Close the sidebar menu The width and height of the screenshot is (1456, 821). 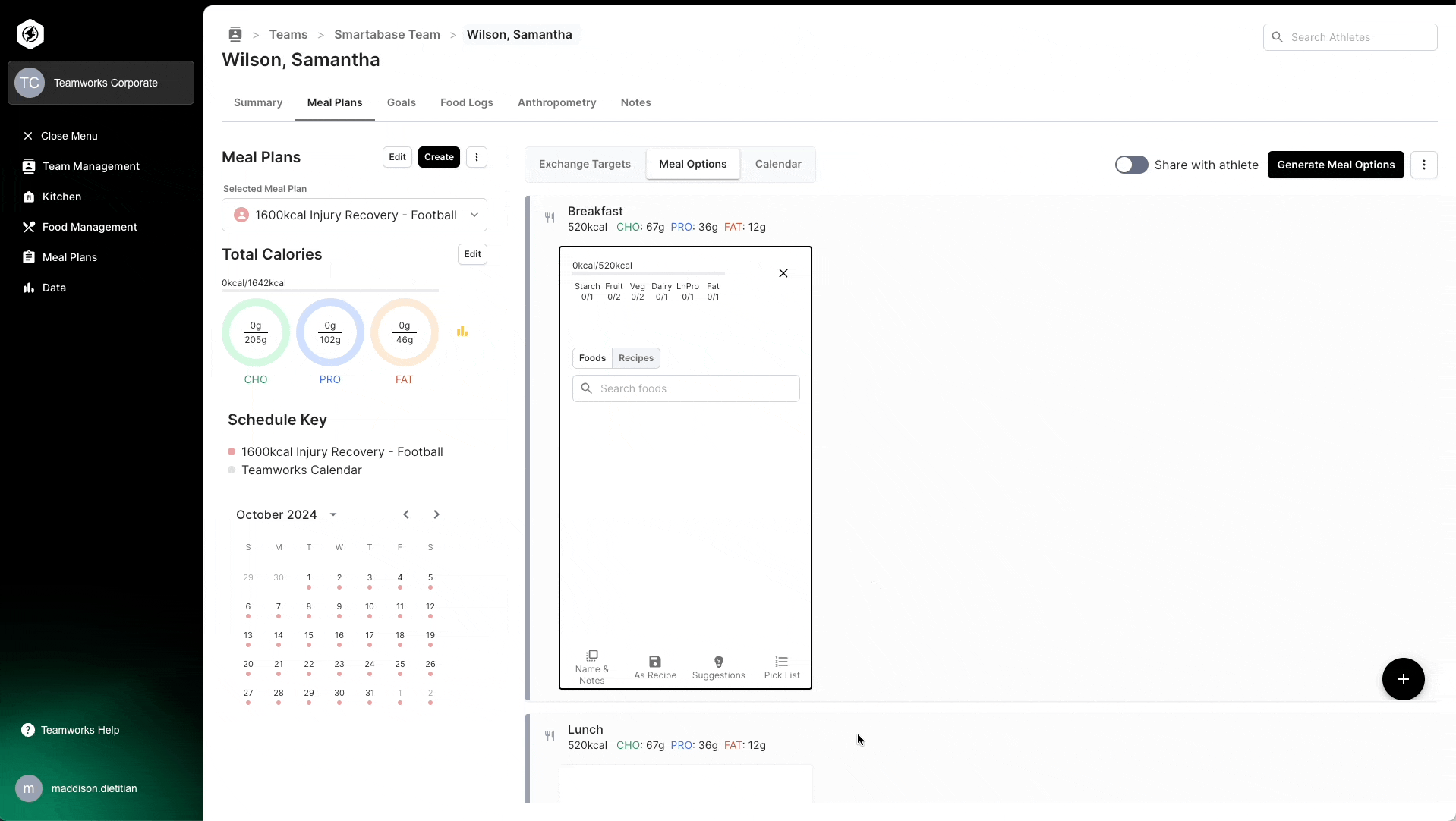tap(61, 136)
